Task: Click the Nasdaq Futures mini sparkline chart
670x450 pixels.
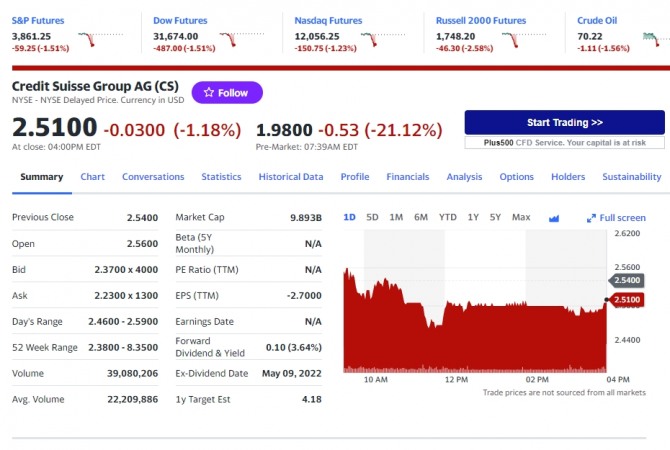Action: (373, 40)
